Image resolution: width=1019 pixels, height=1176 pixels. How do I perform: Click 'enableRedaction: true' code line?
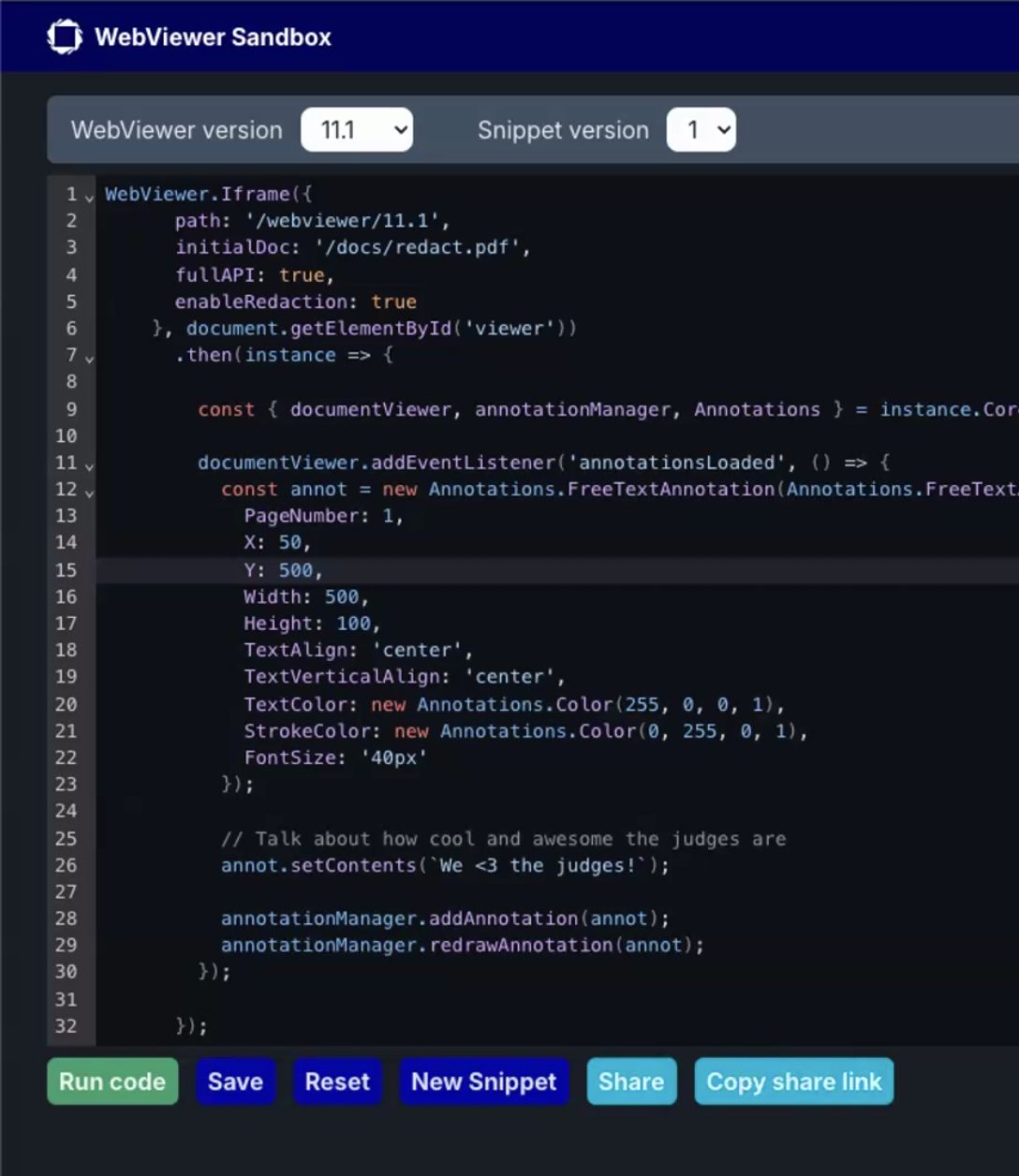point(295,301)
